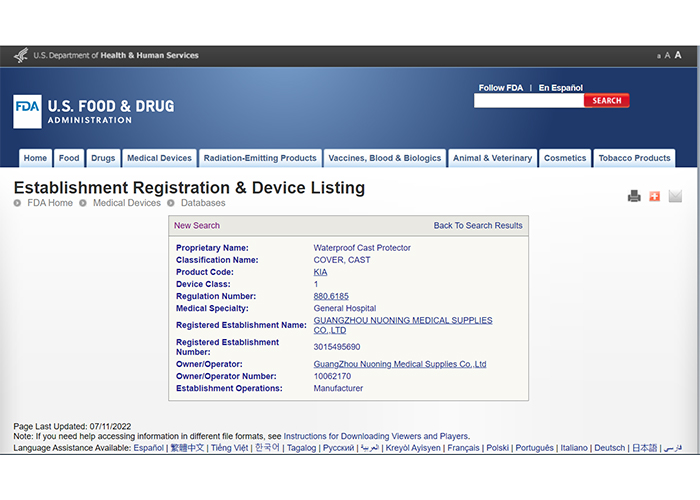Screen dimensions: 700x500
Task: Open the Drugs tab
Action: click(103, 158)
